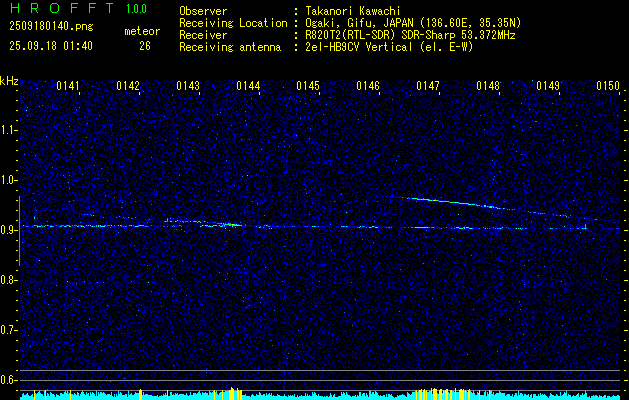Viewport: 629px width, 400px height.
Task: Click the 0144 time marker
Action: click(x=248, y=86)
